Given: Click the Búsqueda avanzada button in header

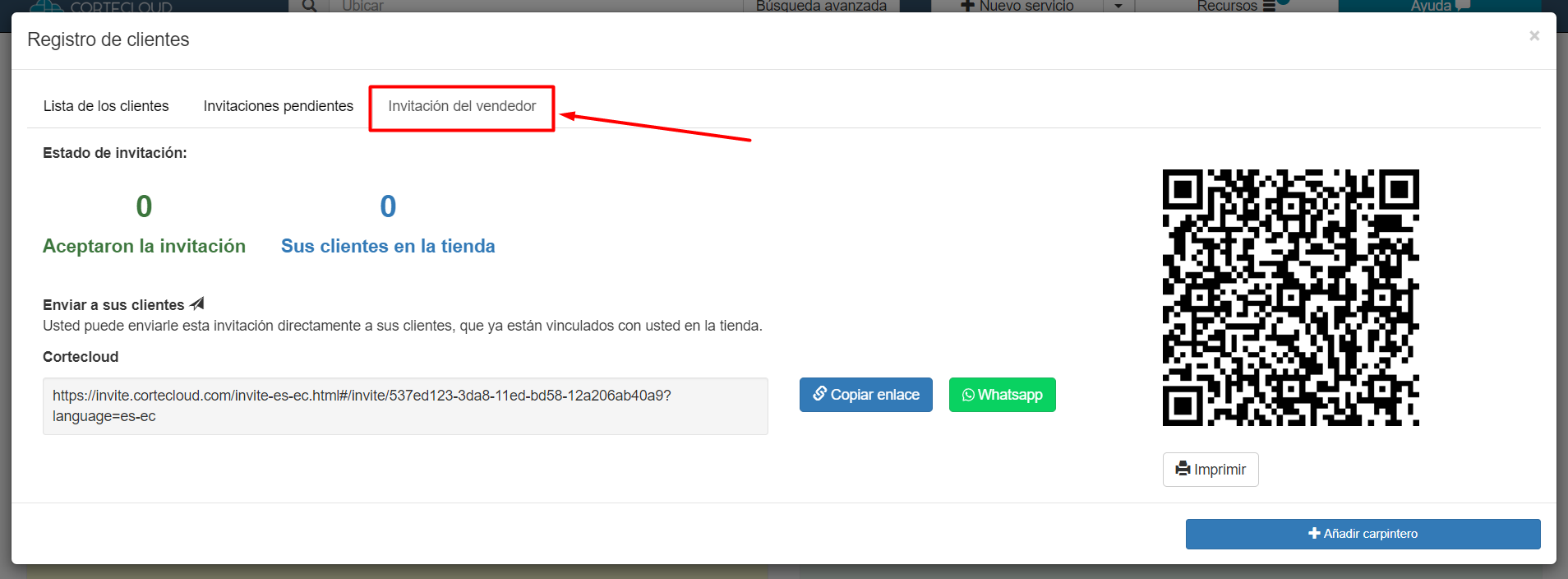Looking at the screenshot, I should click(821, 6).
